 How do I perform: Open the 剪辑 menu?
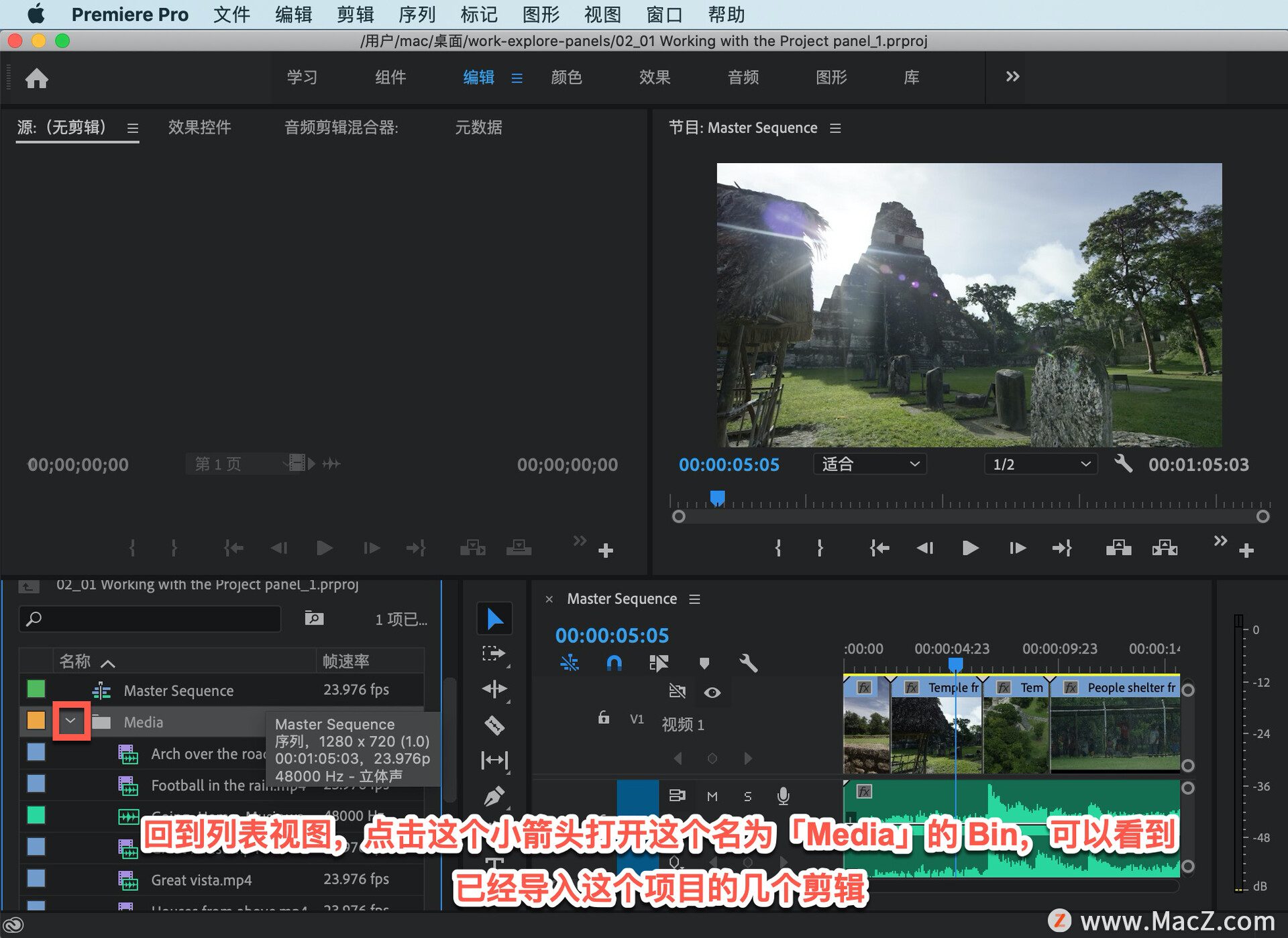(x=355, y=14)
